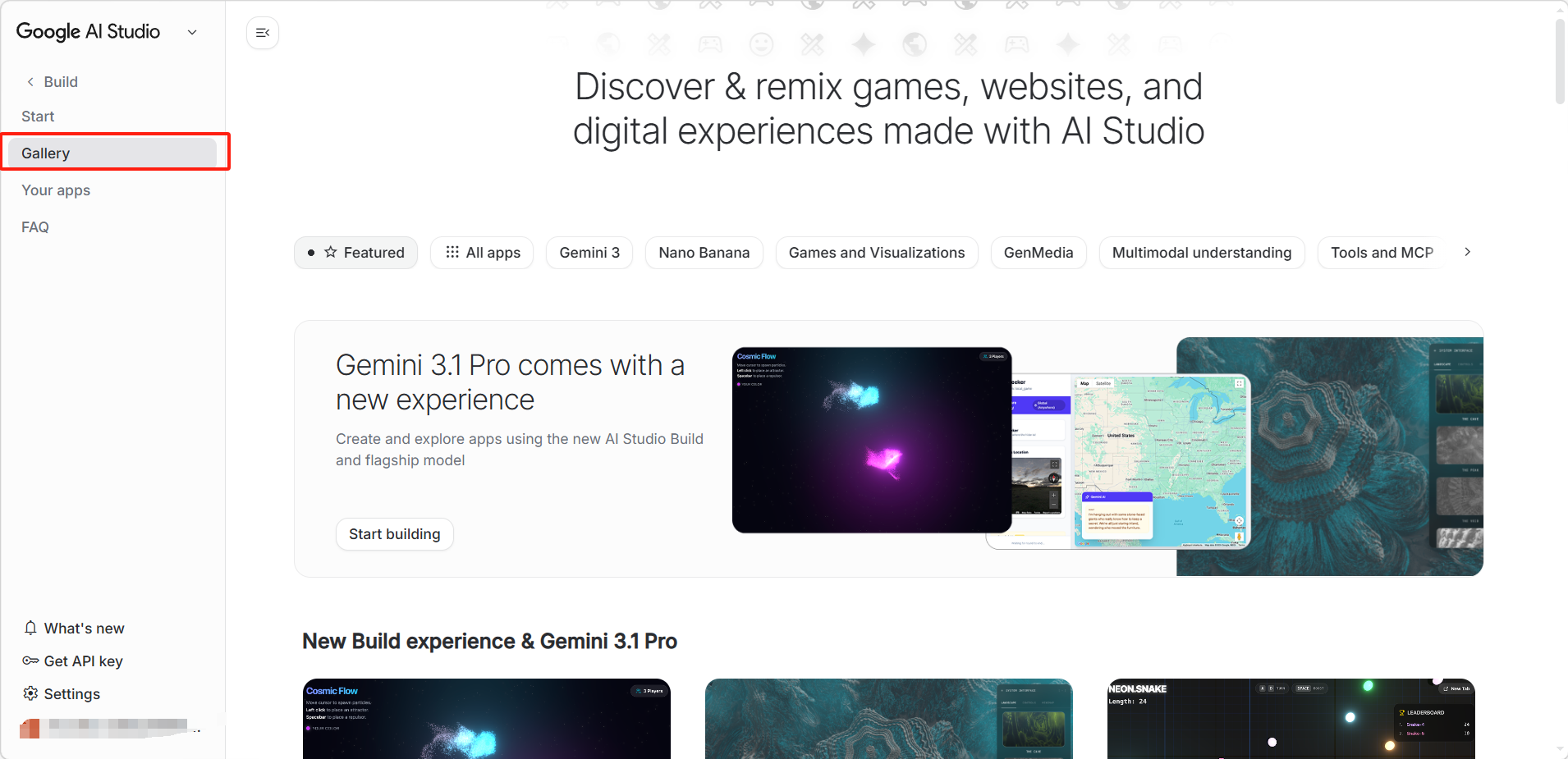Viewport: 1568px width, 759px height.
Task: Open Settings in the sidebar
Action: 62,694
